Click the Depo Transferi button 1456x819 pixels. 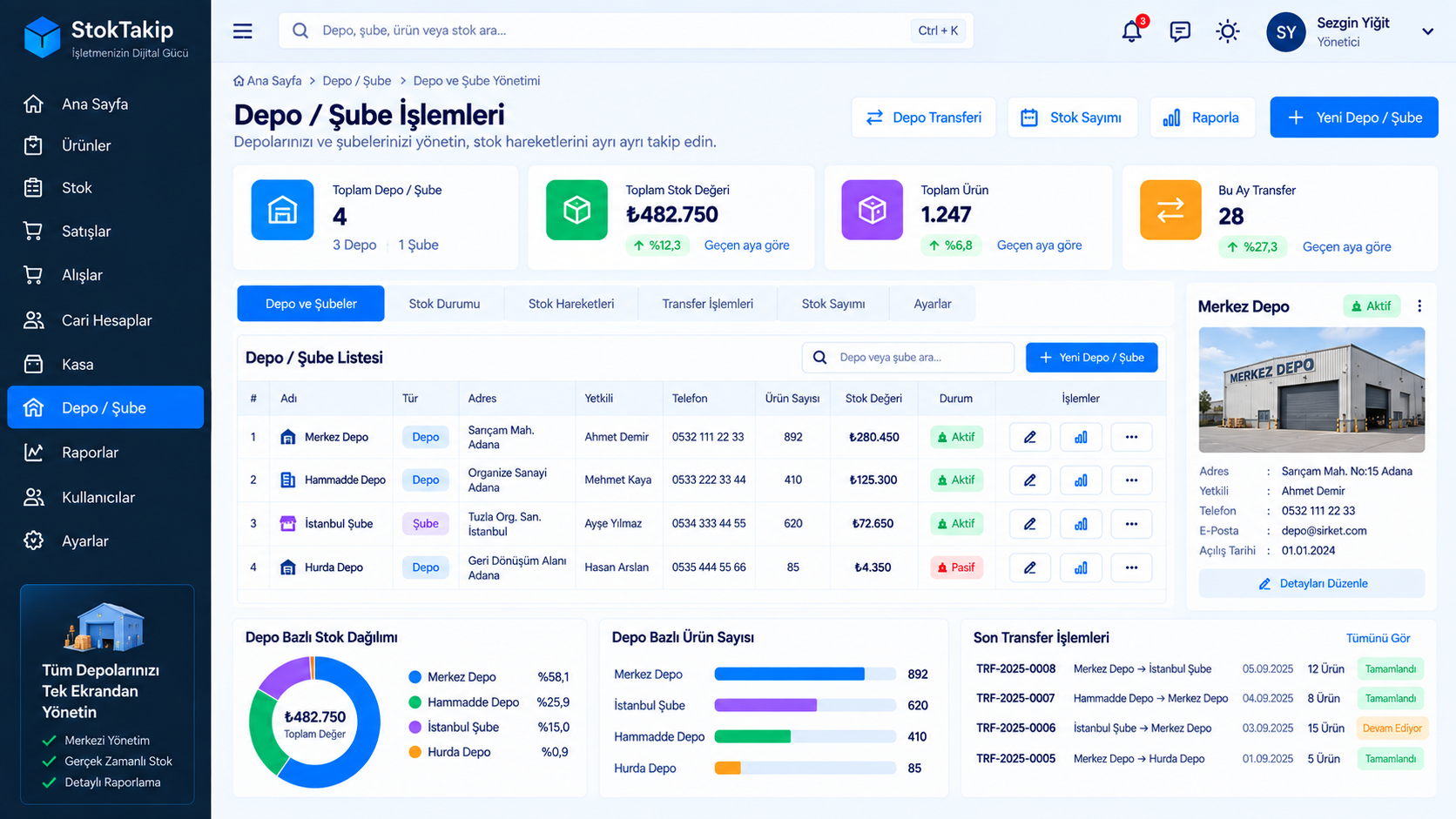923,117
